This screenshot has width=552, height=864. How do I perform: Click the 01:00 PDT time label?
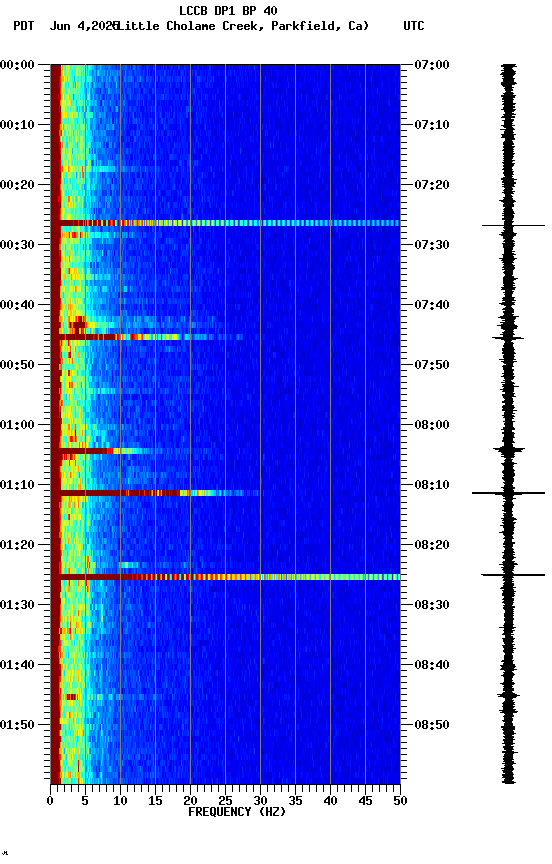click(17, 425)
